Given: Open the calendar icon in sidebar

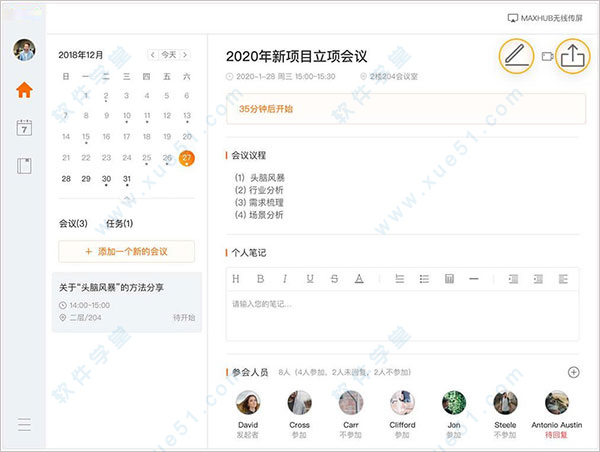Looking at the screenshot, I should [x=24, y=128].
